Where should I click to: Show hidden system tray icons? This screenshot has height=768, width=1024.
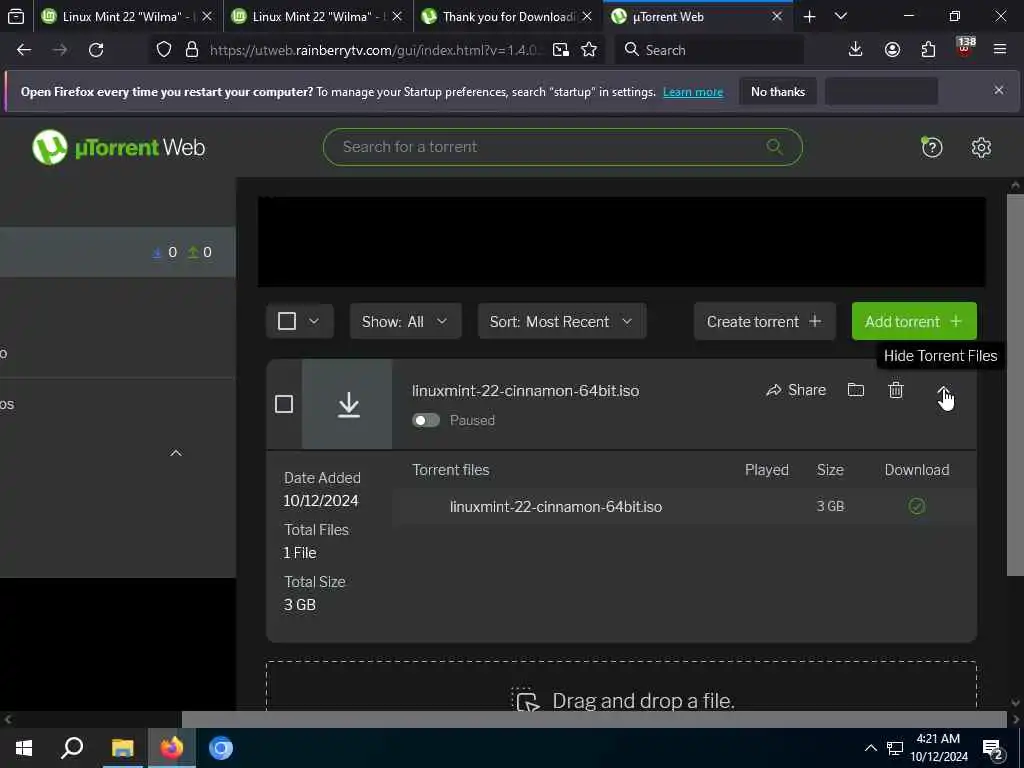point(871,748)
